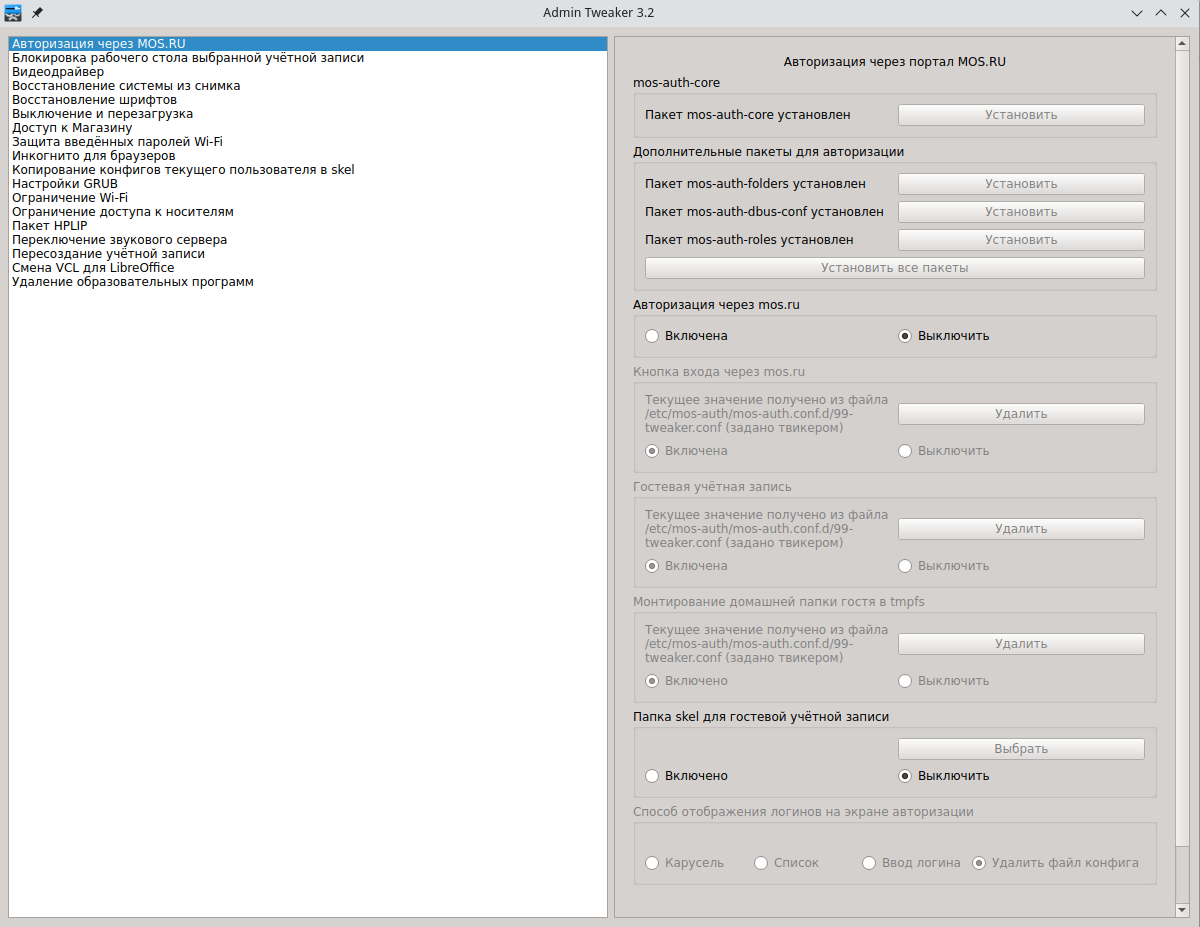
Task: Go to "Смена VCL для LibreOffice"
Action: click(93, 268)
